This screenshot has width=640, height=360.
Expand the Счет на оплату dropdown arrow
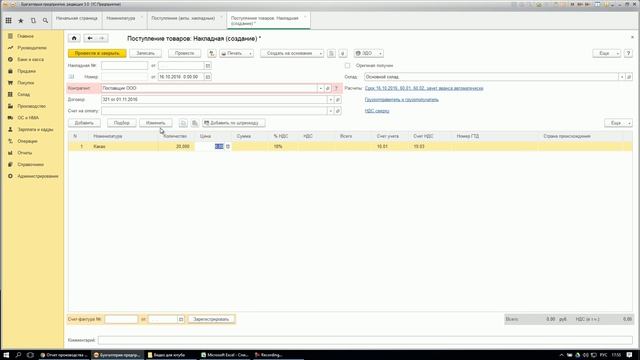point(331,111)
